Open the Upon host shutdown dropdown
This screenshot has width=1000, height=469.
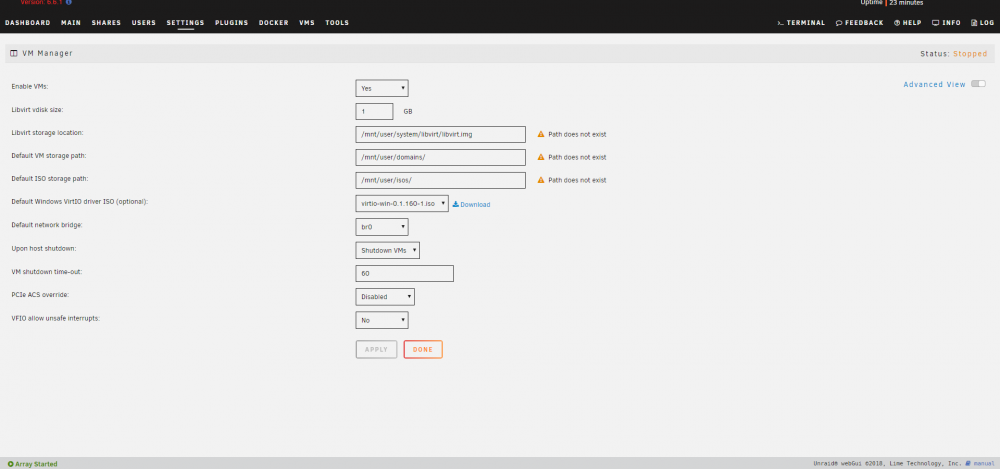388,250
